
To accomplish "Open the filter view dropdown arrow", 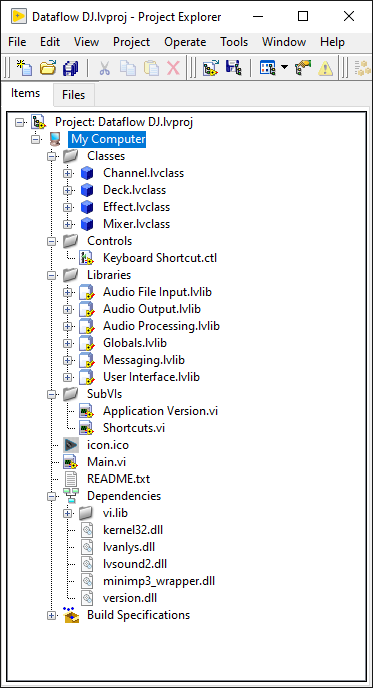I will (x=284, y=68).
